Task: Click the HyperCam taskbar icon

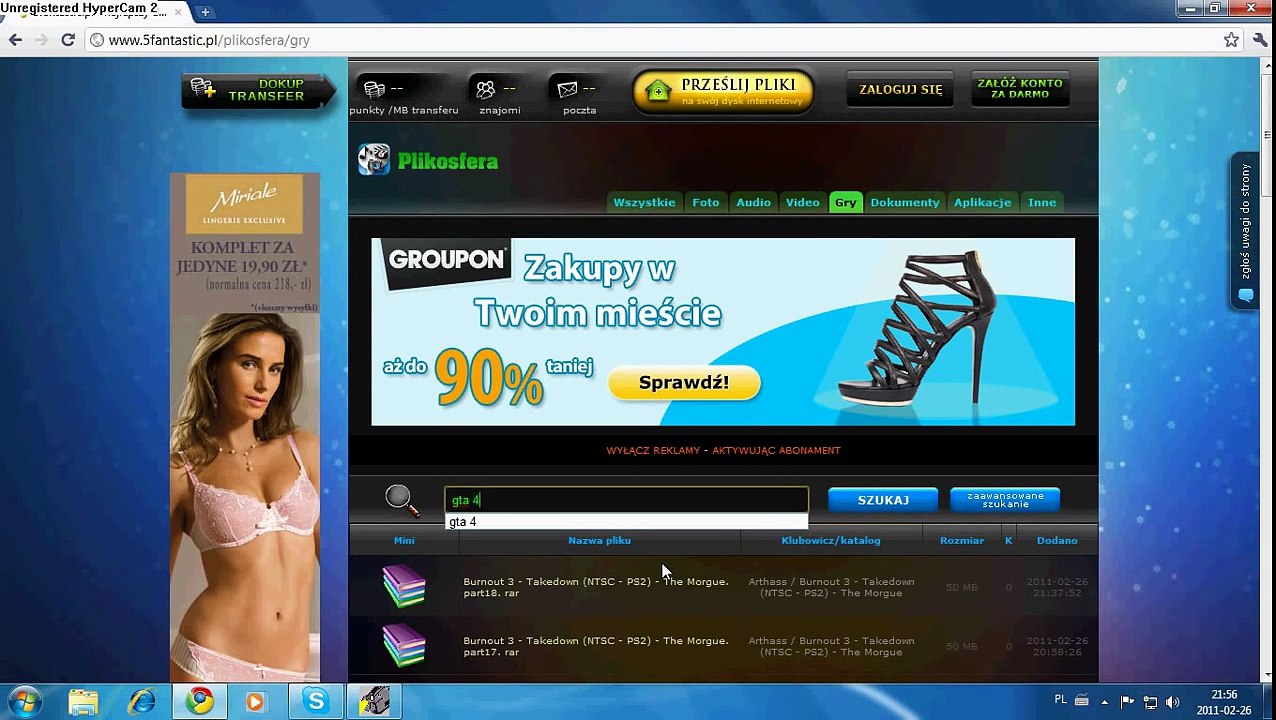Action: tap(374, 702)
